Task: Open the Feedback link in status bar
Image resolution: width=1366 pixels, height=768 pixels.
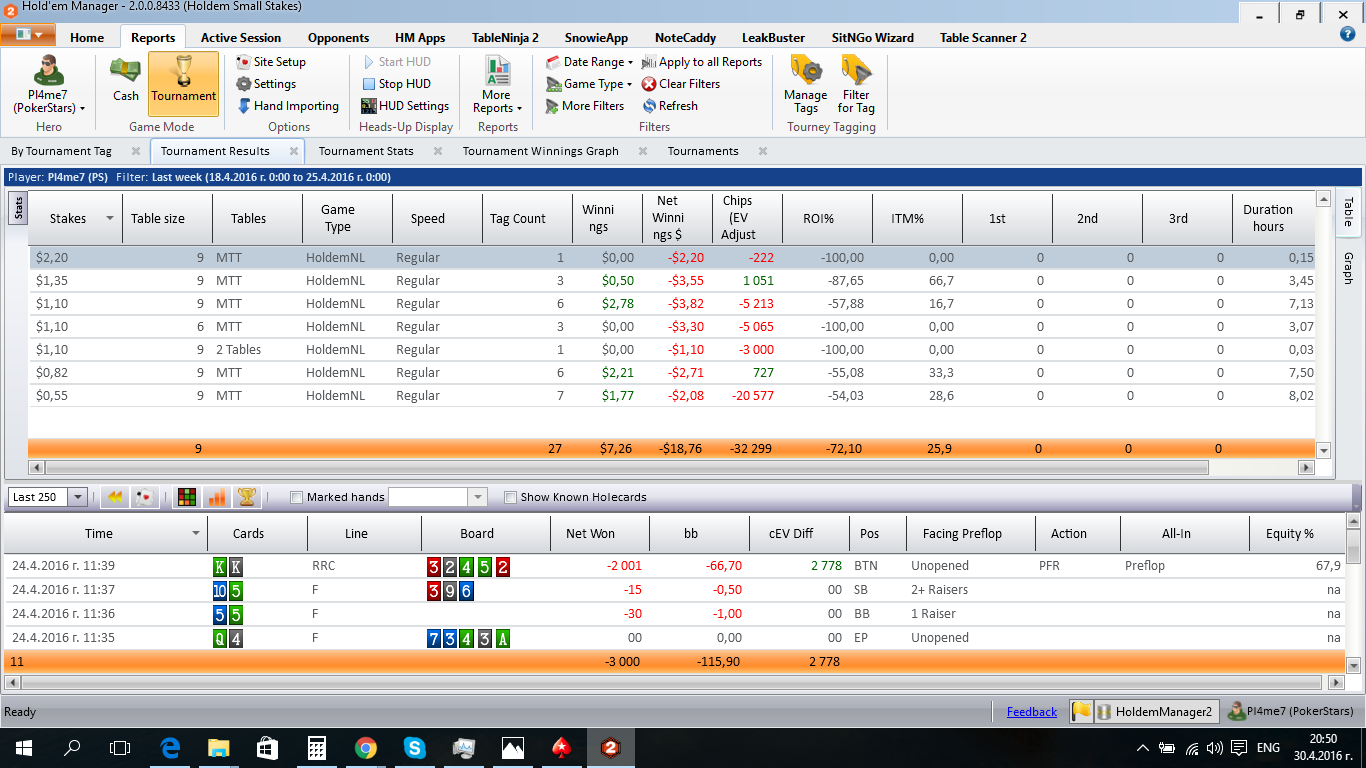Action: tap(1032, 712)
